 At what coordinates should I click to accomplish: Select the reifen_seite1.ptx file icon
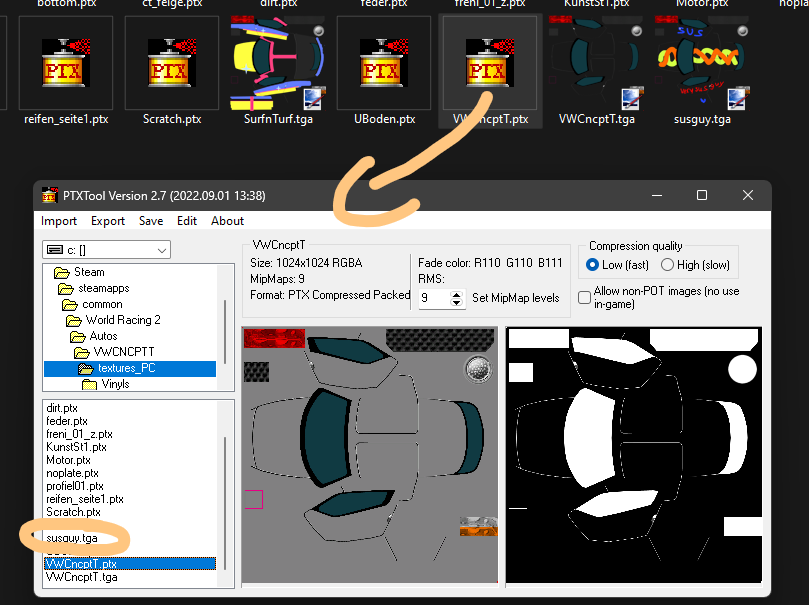coord(66,62)
